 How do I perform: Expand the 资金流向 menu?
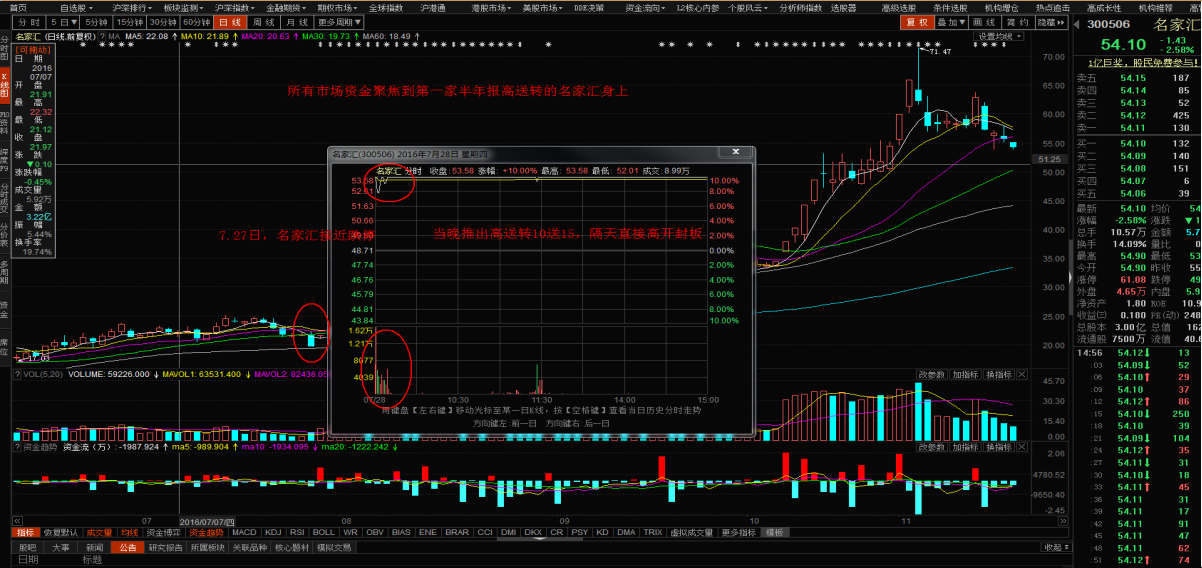(645, 6)
